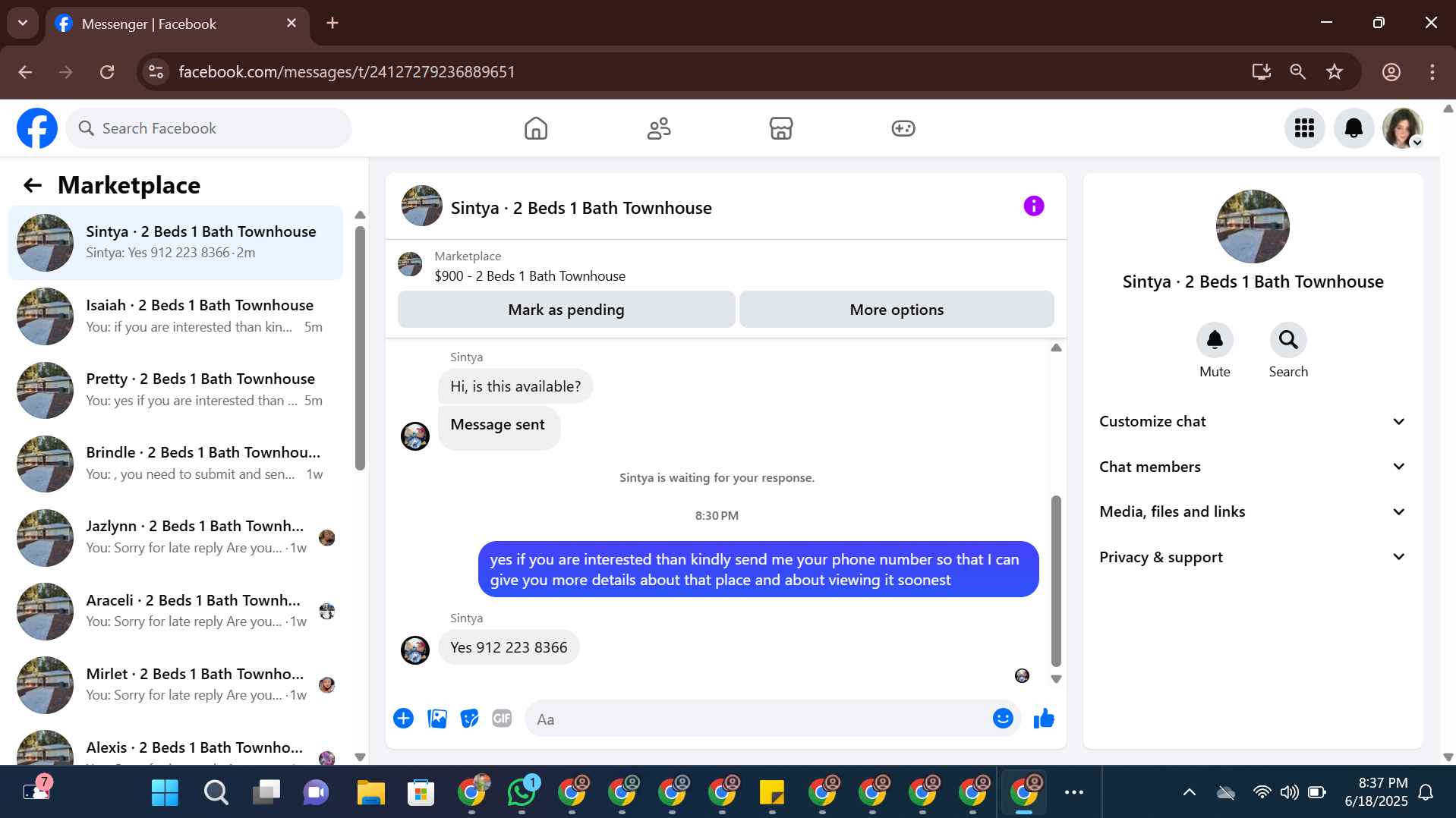Open the Pretty townhouse conversation
Viewport: 1456px width, 818px height.
point(176,390)
